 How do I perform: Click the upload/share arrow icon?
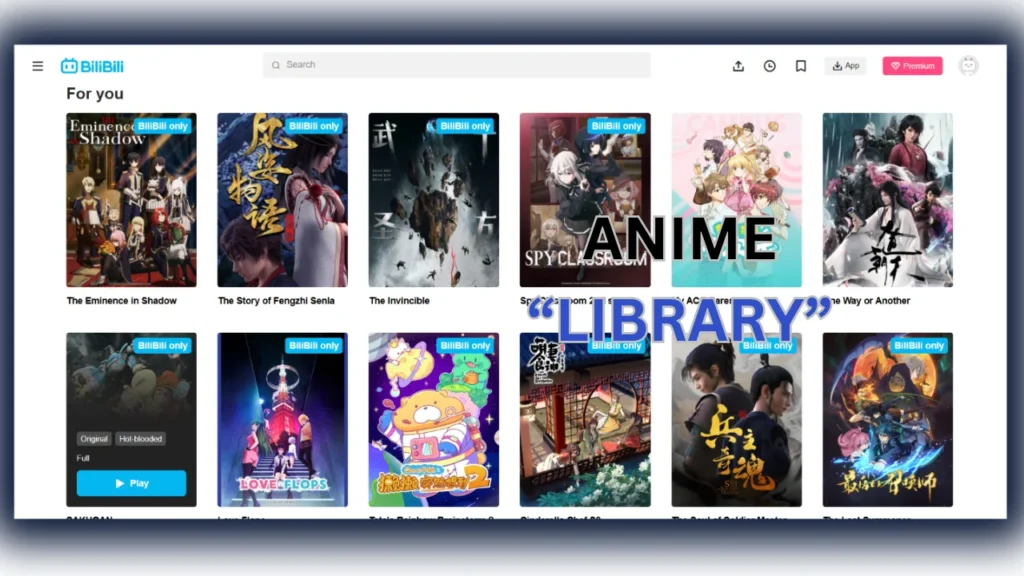pyautogui.click(x=738, y=65)
